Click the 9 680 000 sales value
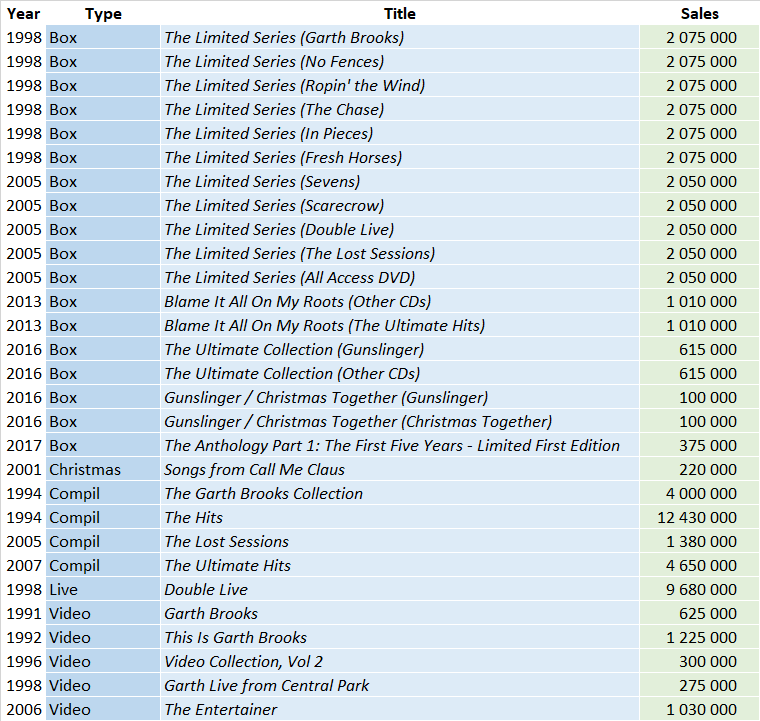Image resolution: width=760 pixels, height=721 pixels. click(701, 590)
